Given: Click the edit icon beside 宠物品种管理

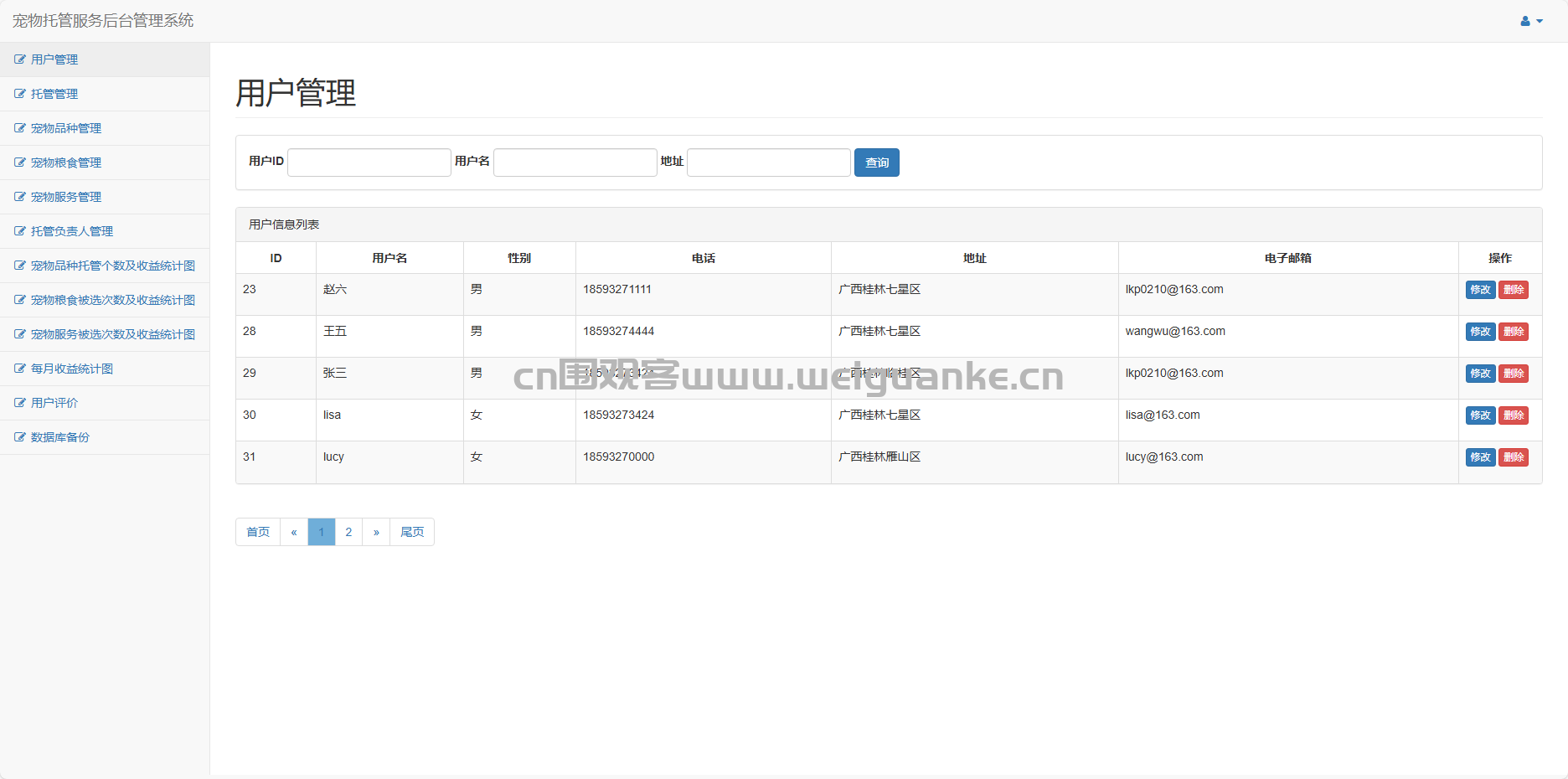Looking at the screenshot, I should point(20,128).
